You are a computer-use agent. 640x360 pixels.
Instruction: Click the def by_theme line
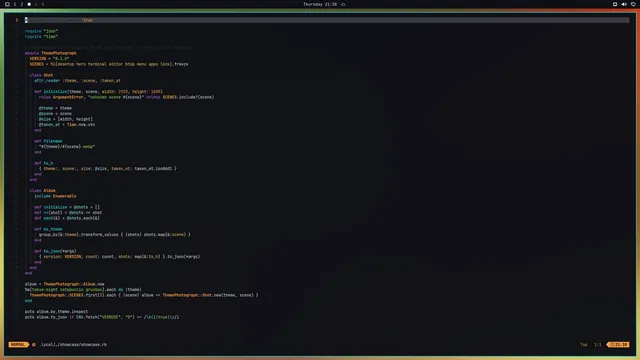click(x=48, y=229)
